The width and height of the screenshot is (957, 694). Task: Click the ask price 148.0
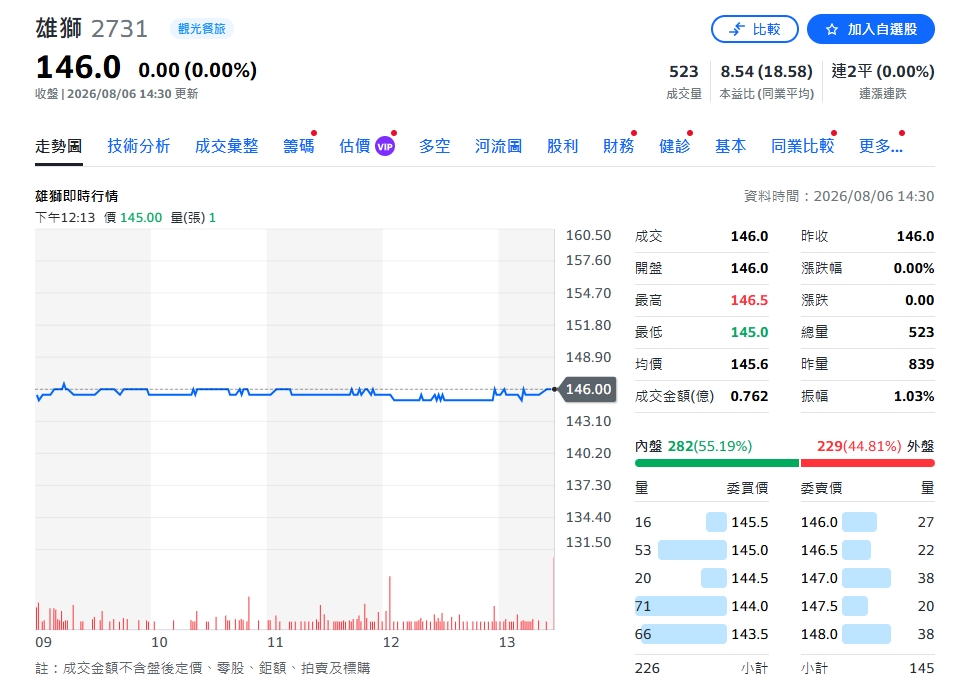tap(819, 634)
